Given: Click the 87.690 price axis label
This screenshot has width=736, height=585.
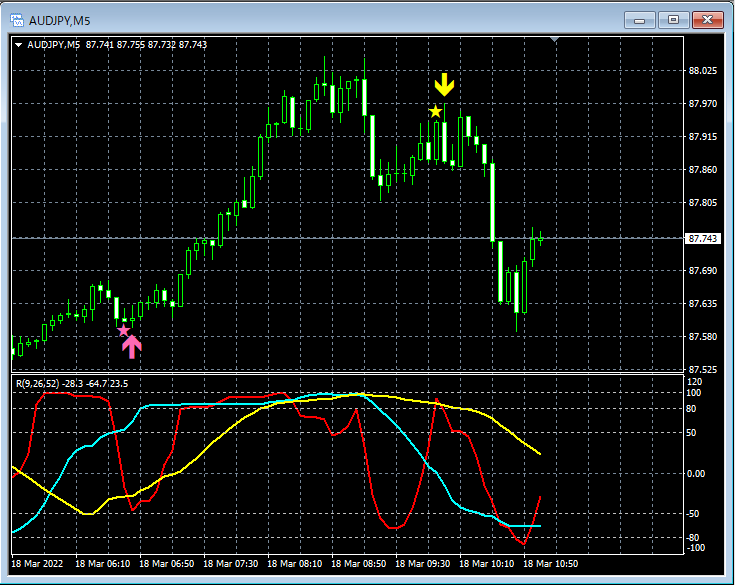Looking at the screenshot, I should pos(703,270).
